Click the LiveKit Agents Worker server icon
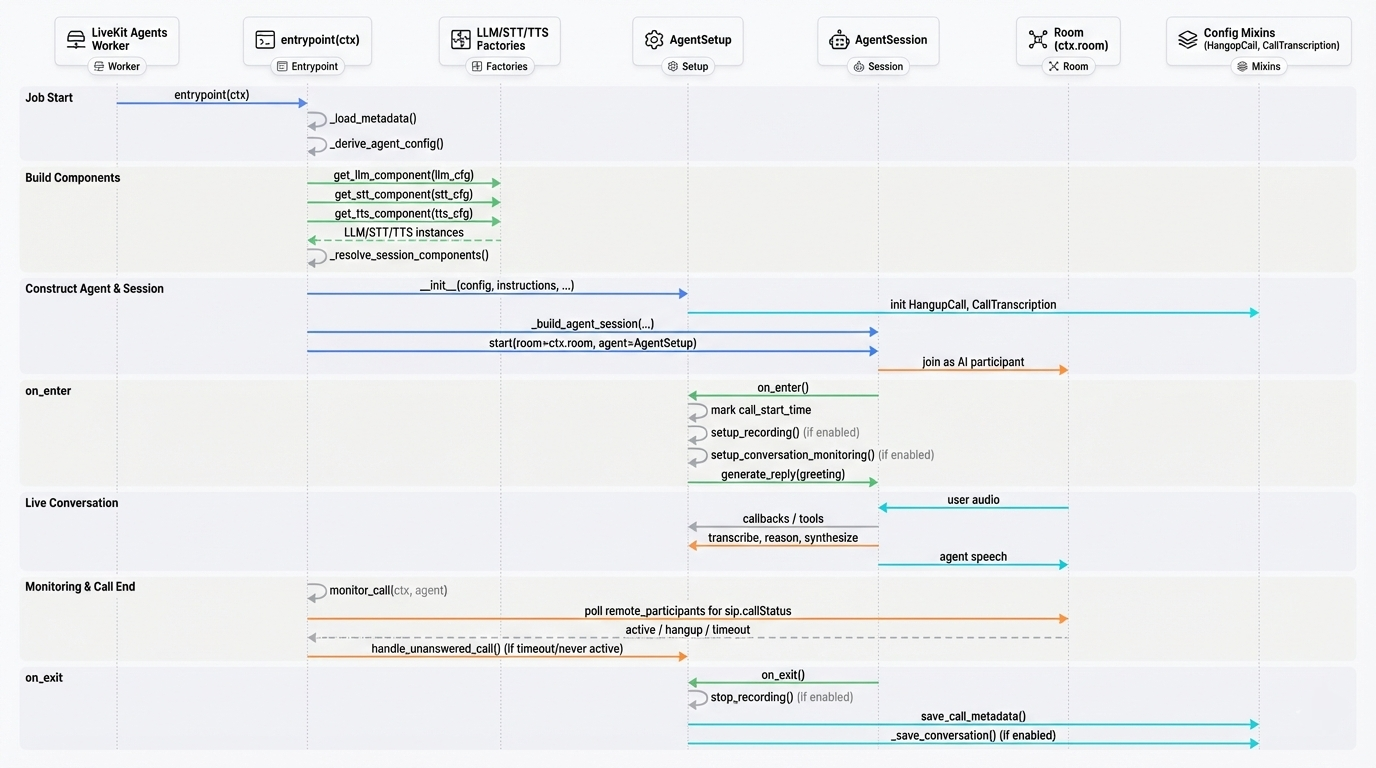Viewport: 1376px width, 768px height. [76, 40]
